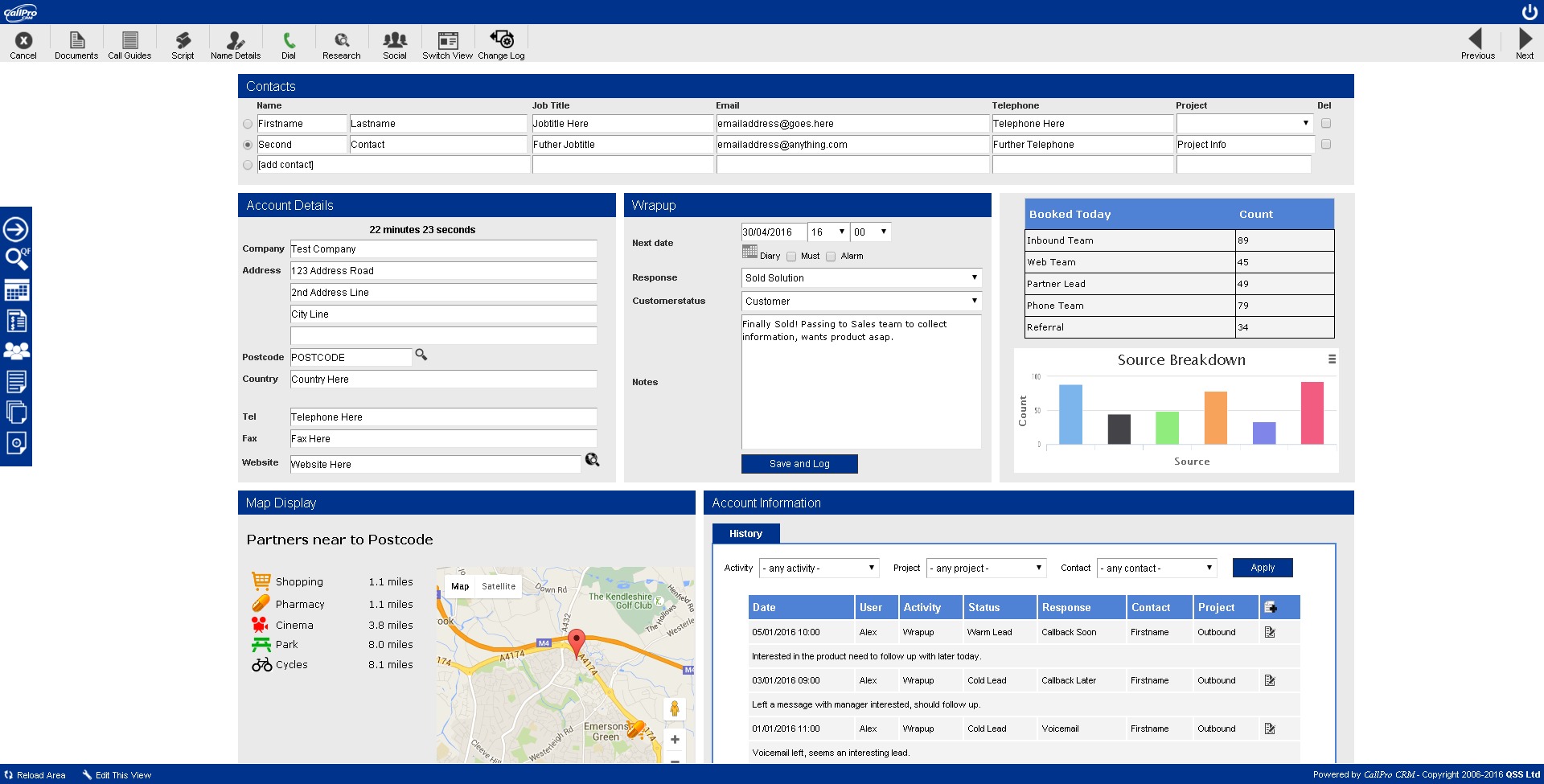
Task: Select the Second Contact radio button
Action: [248, 145]
